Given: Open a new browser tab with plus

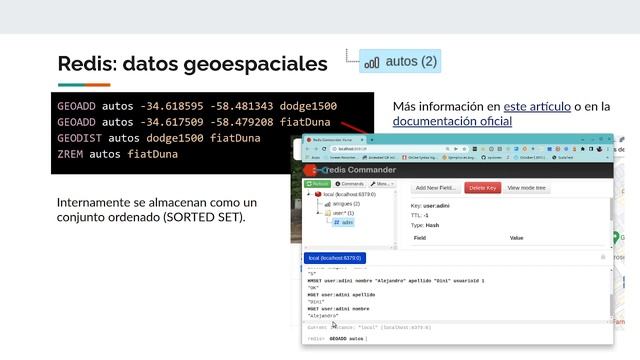Looking at the screenshot, I should [x=372, y=140].
